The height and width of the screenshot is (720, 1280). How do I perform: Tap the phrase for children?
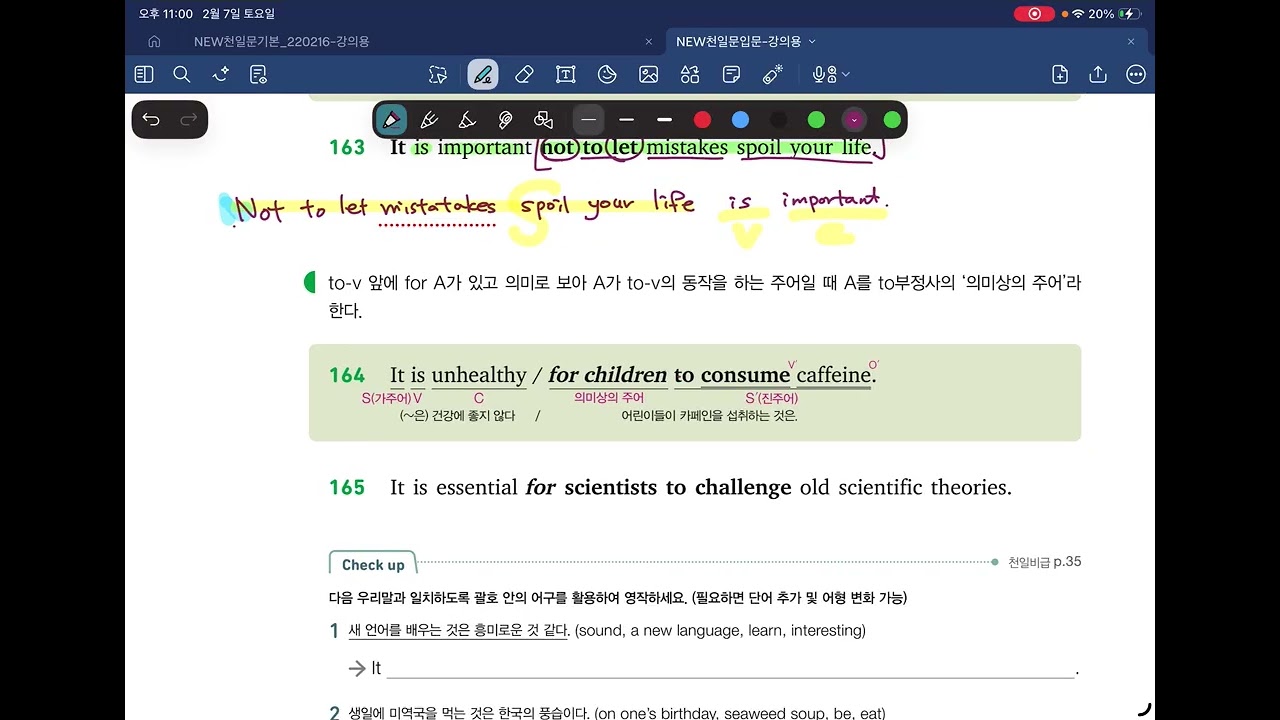607,375
